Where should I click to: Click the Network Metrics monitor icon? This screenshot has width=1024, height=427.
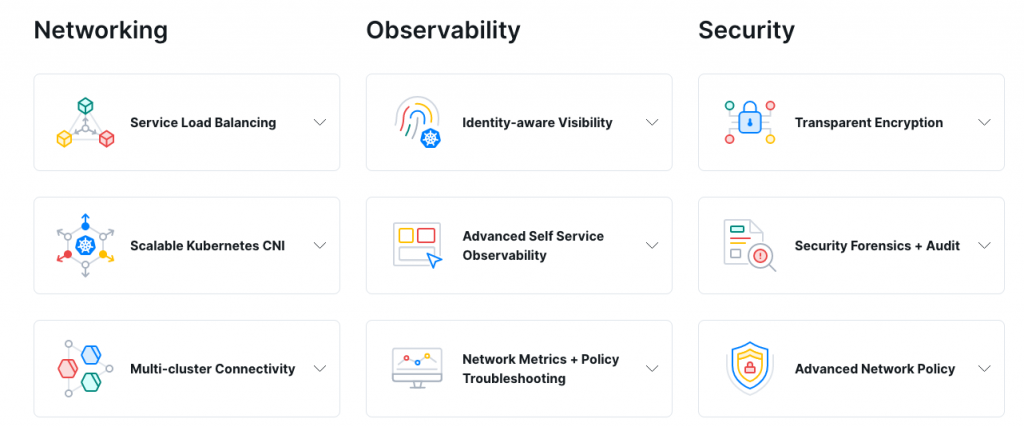point(417,368)
